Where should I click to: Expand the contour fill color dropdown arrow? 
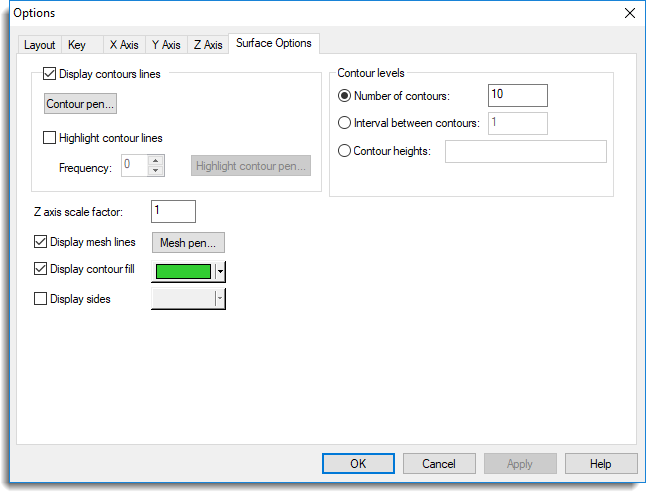point(220,271)
